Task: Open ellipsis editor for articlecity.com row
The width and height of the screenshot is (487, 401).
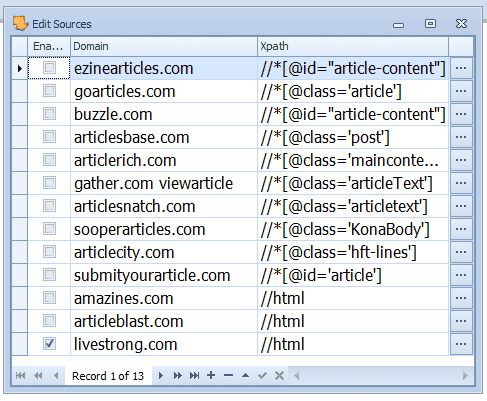Action: click(461, 252)
